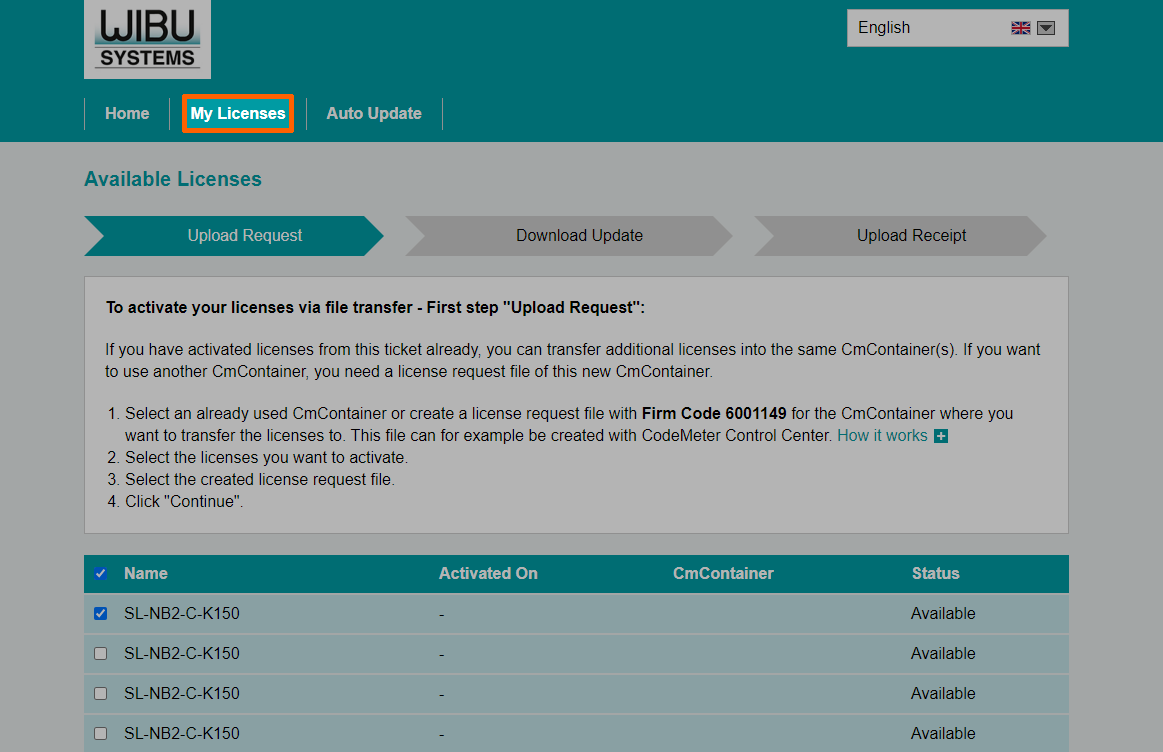This screenshot has height=752, width=1163.
Task: Open the Auto Update menu item
Action: pyautogui.click(x=374, y=114)
